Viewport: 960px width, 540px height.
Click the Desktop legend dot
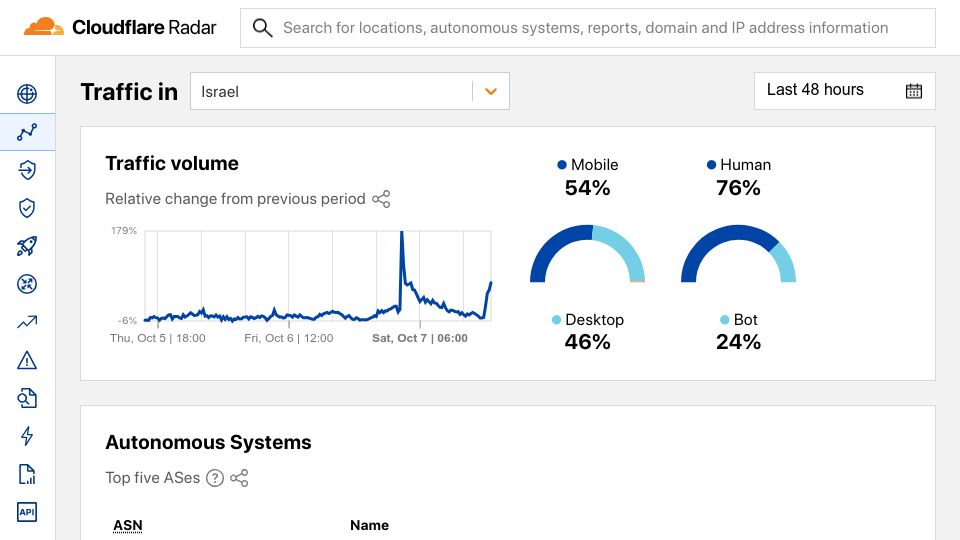[556, 320]
